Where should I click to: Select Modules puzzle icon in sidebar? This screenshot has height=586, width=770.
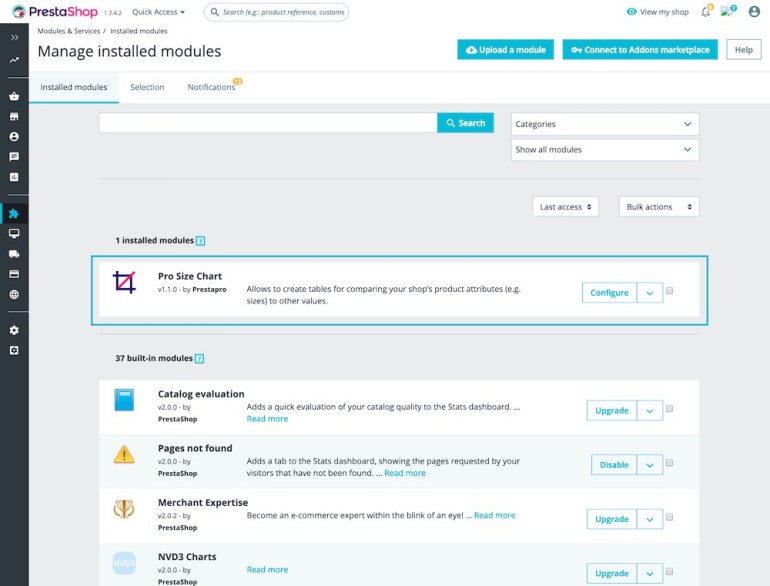14,213
